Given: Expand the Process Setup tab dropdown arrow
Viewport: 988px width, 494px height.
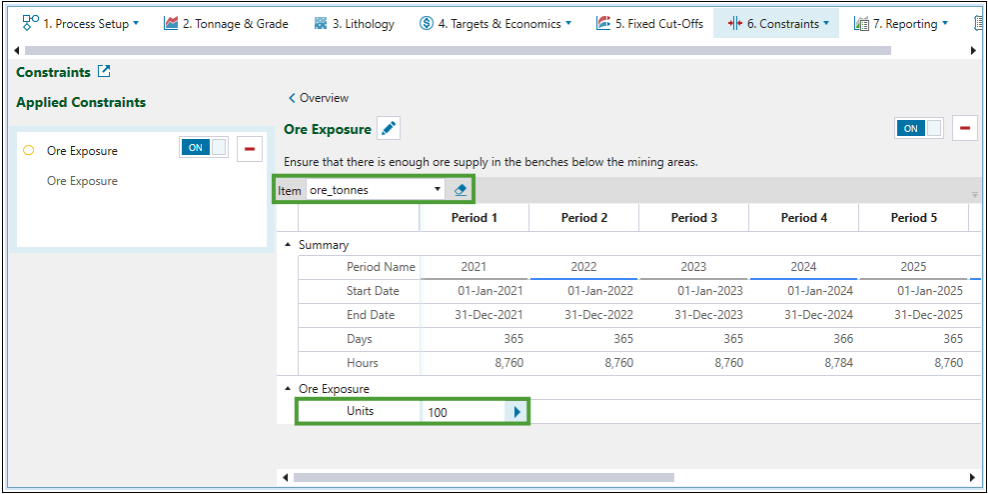Looking at the screenshot, I should [135, 24].
